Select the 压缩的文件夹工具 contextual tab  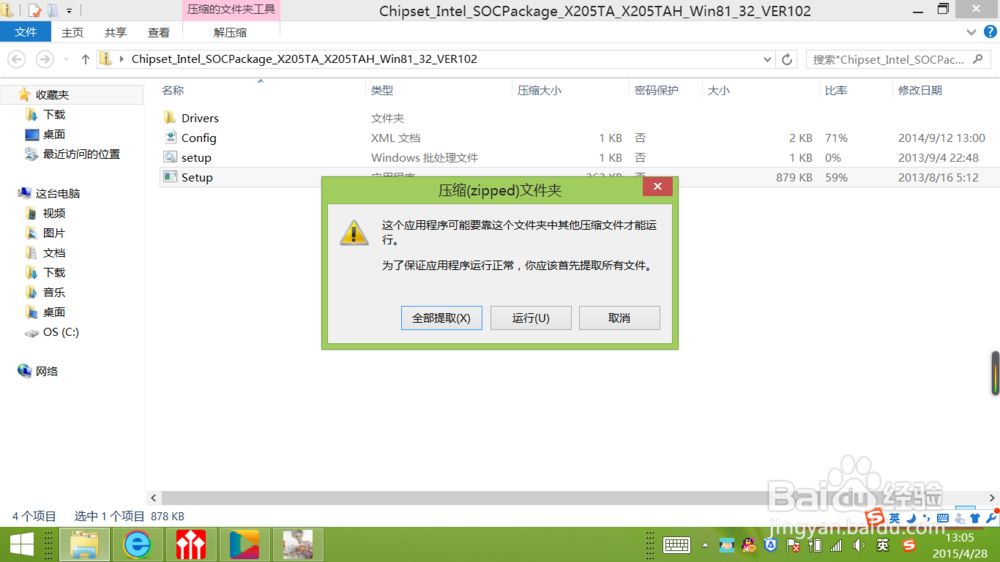(231, 10)
